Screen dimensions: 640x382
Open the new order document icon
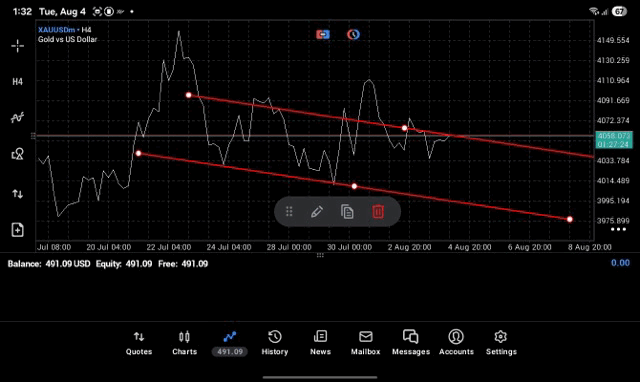(x=18, y=230)
